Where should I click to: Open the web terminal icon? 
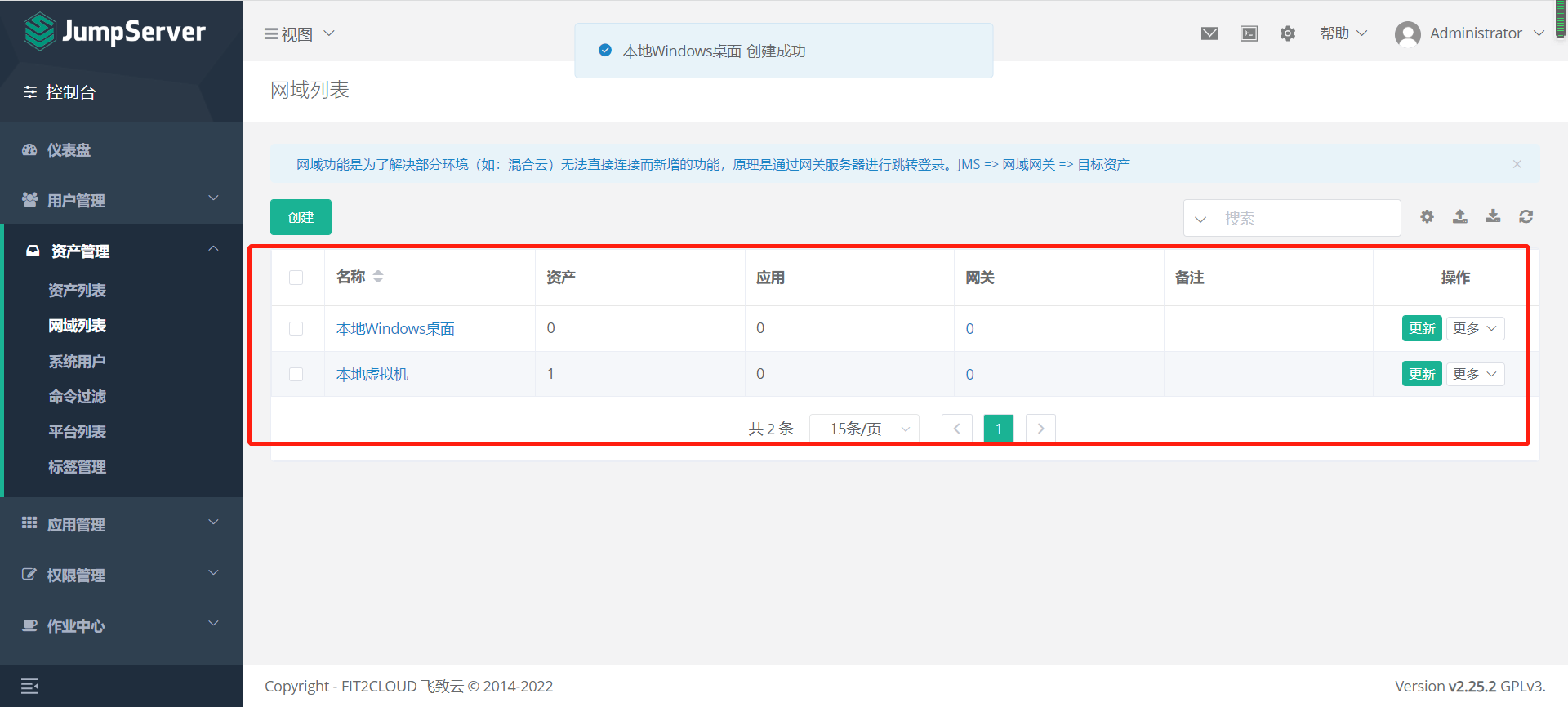(x=1249, y=33)
